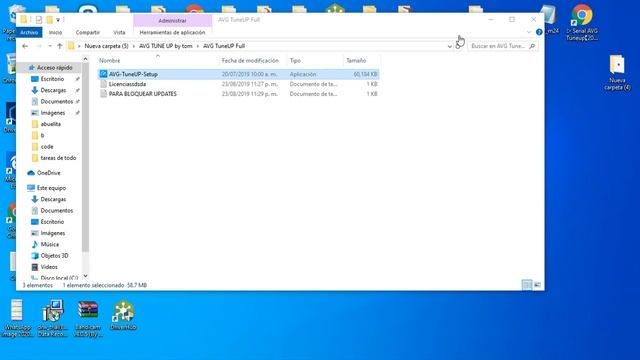Expand the breadcrumb chevron after AVG TUNE UP by tom
This screenshot has height=360, width=640.
click(x=198, y=46)
